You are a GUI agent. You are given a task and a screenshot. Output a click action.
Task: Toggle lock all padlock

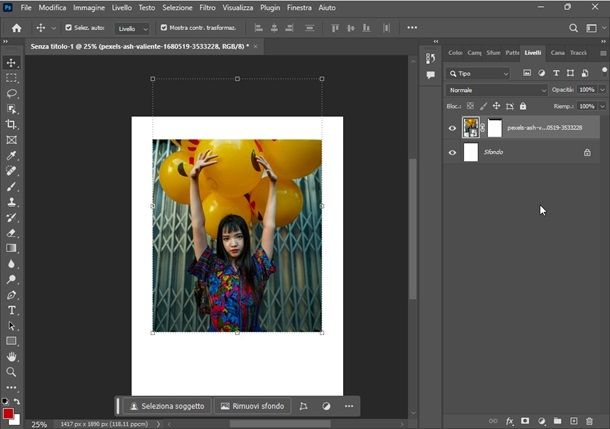tap(523, 106)
